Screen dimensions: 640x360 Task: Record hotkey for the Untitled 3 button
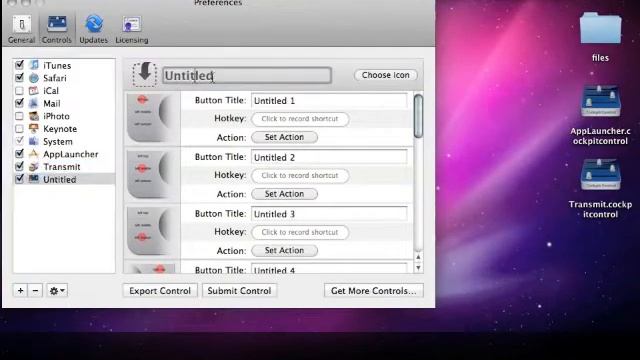pos(300,232)
